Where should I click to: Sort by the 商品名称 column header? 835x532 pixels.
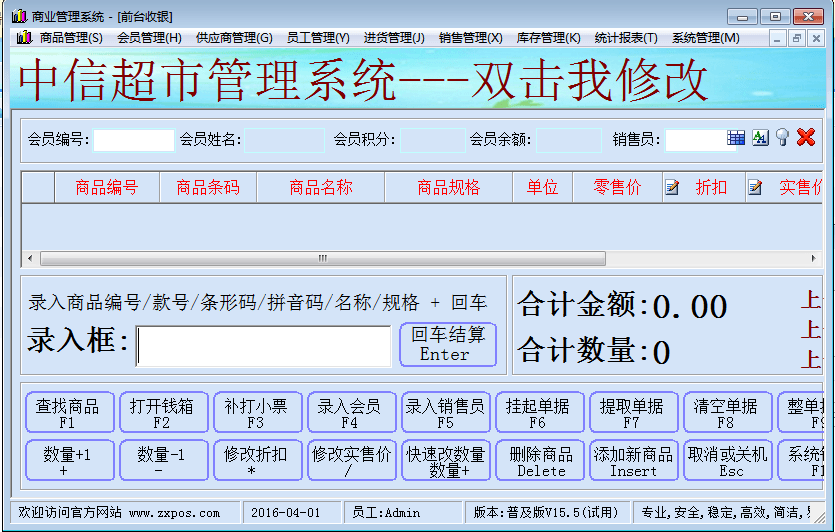tap(320, 187)
